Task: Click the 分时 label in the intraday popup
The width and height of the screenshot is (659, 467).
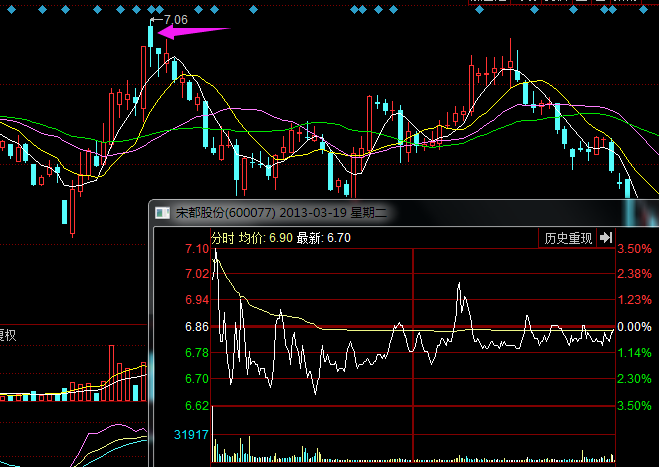Action: [222, 238]
